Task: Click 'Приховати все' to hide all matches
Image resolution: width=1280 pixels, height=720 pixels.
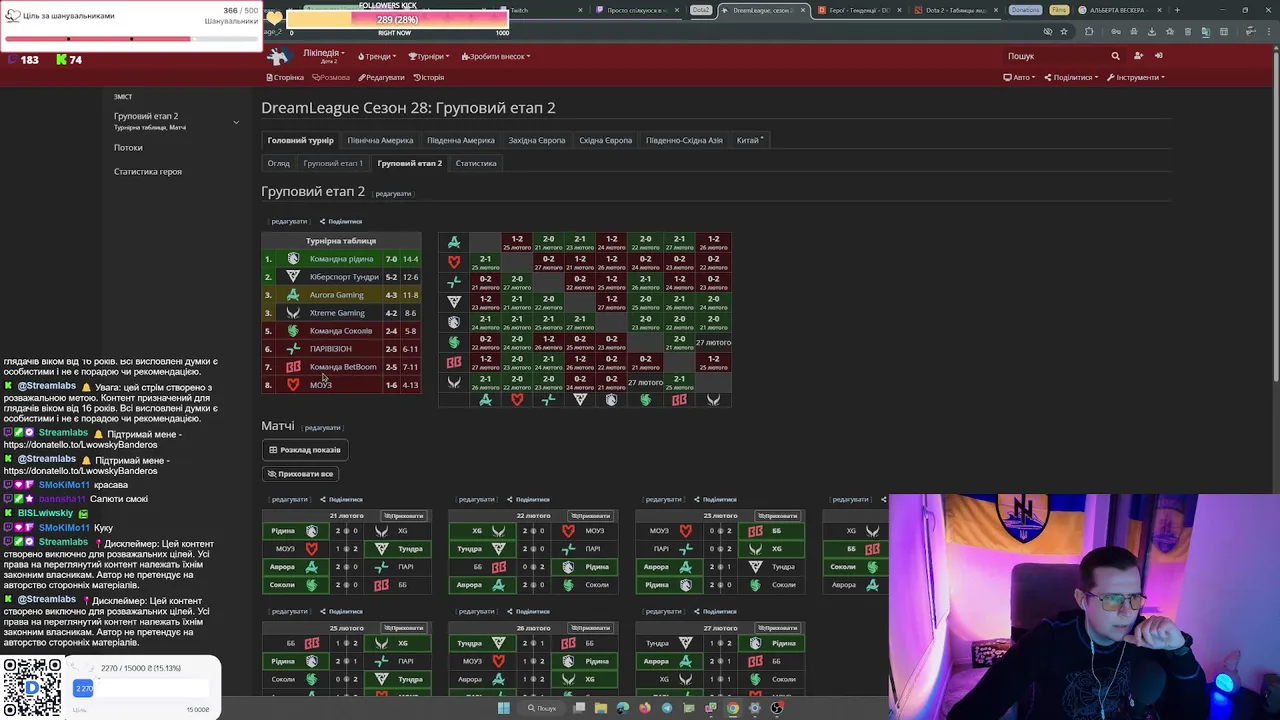Action: pos(300,474)
